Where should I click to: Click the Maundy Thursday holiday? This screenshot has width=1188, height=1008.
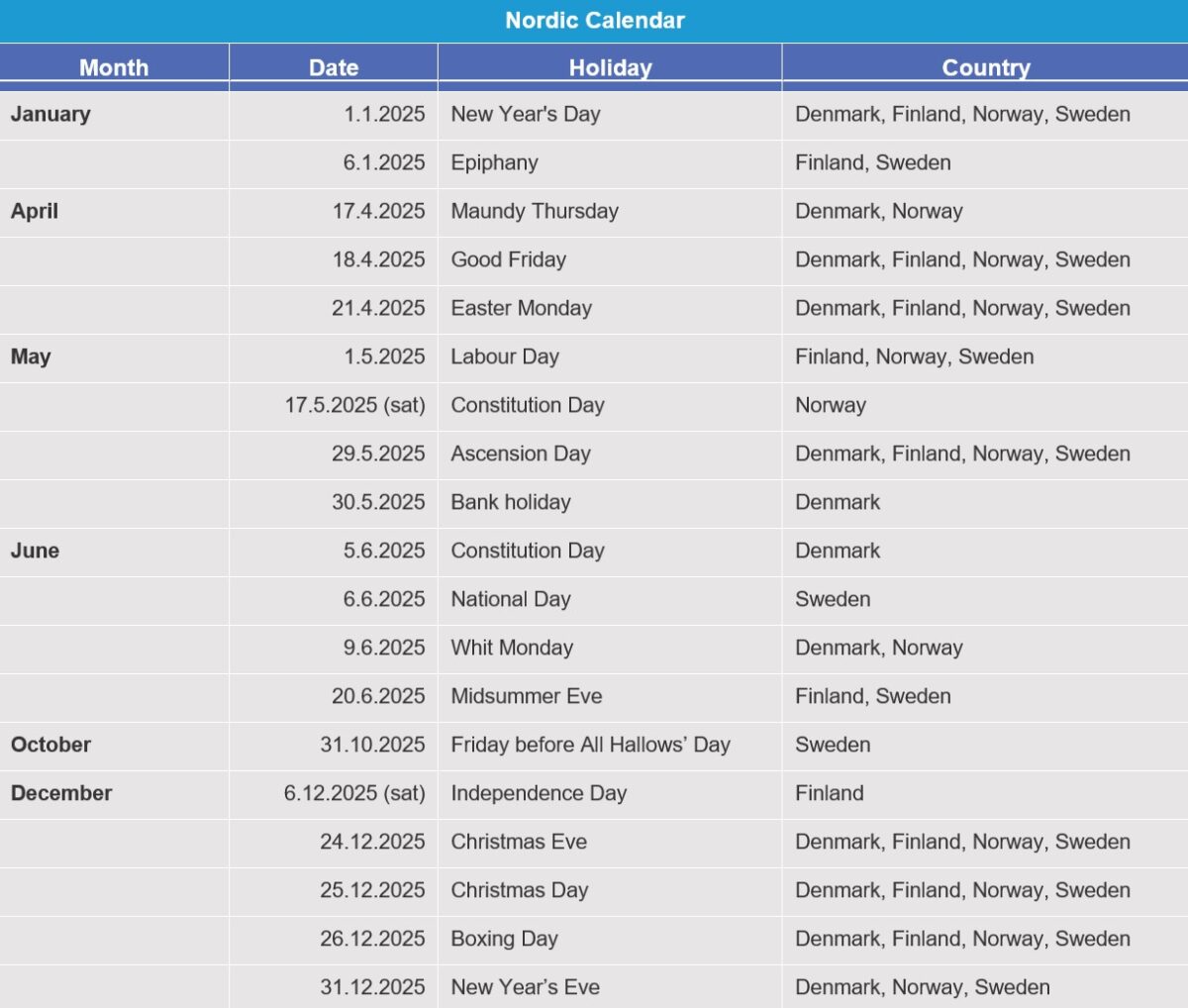(x=535, y=211)
